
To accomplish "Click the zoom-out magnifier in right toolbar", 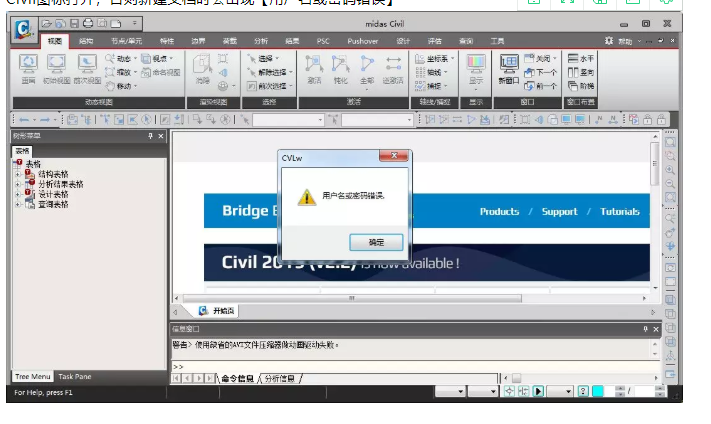I will tap(670, 184).
